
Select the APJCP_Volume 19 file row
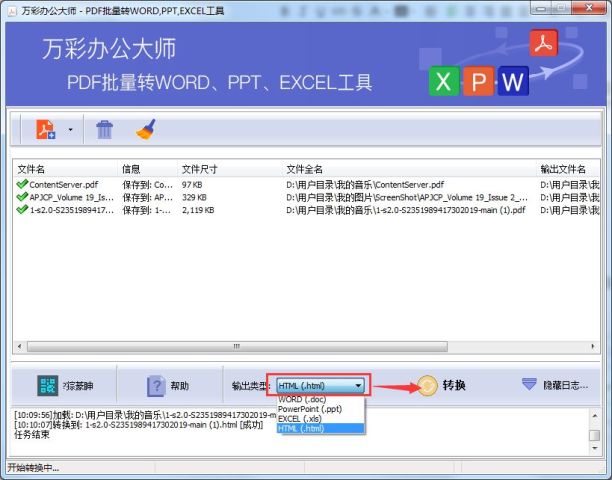tap(306, 197)
